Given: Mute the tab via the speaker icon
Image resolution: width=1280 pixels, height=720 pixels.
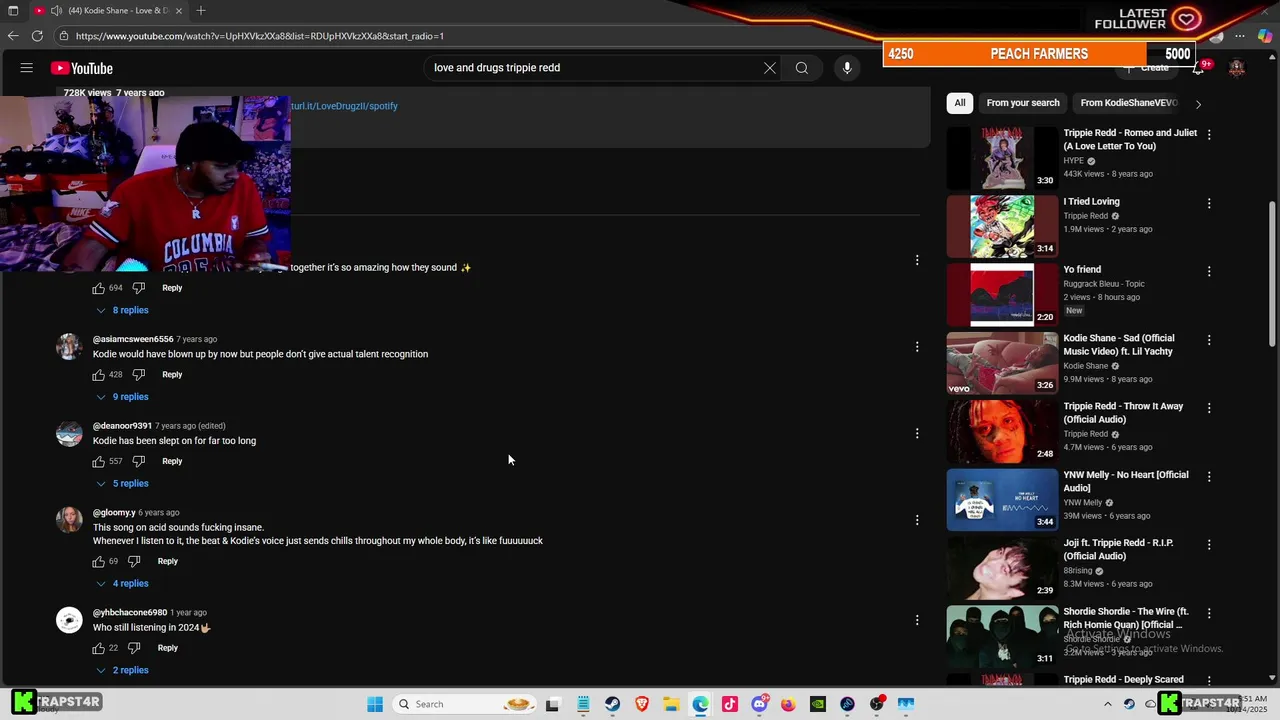Looking at the screenshot, I should [57, 10].
